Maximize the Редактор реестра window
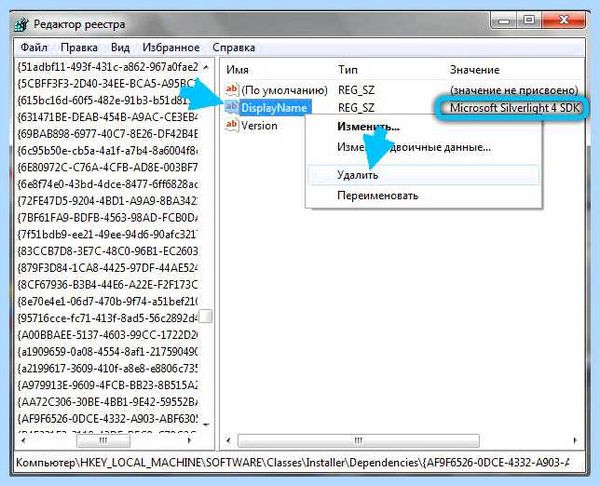Image resolution: width=600 pixels, height=486 pixels. [x=530, y=20]
